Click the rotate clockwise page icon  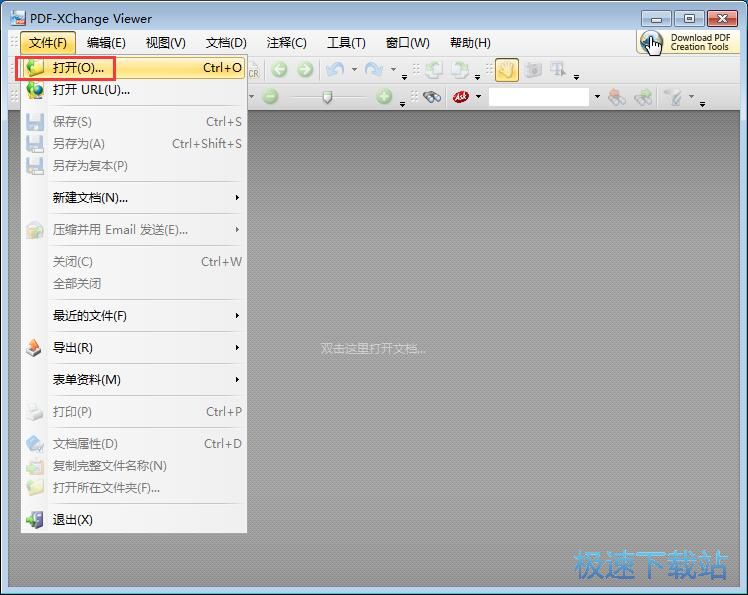pyautogui.click(x=460, y=70)
